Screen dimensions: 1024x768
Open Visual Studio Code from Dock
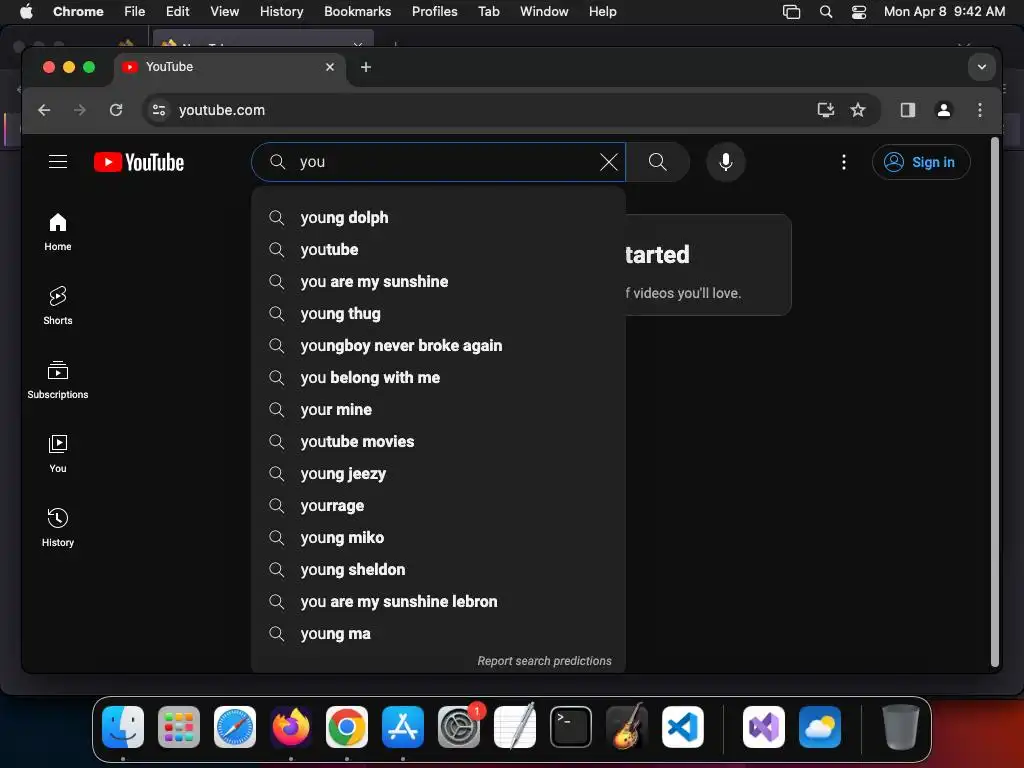682,727
